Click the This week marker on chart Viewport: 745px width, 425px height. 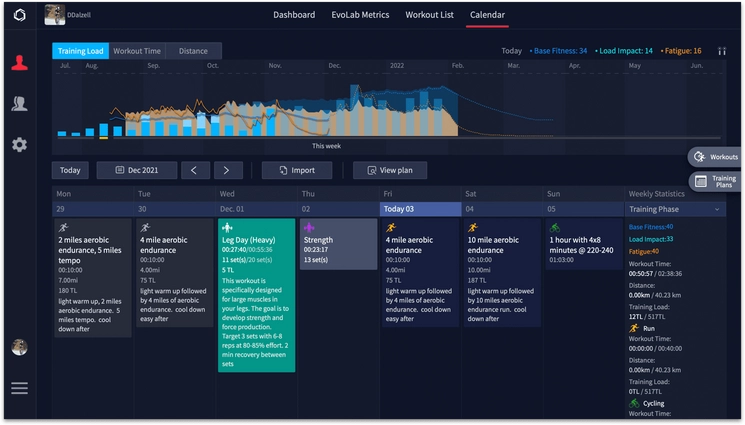326,146
